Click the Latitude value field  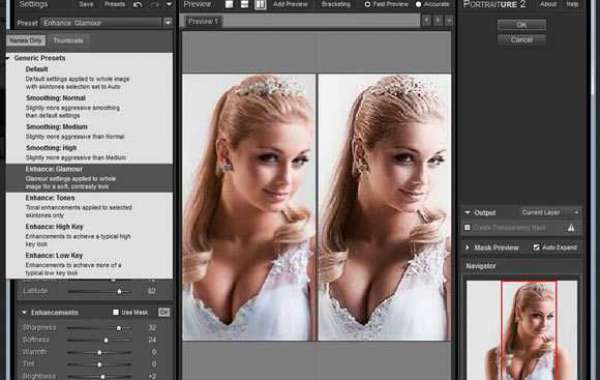pyautogui.click(x=152, y=291)
